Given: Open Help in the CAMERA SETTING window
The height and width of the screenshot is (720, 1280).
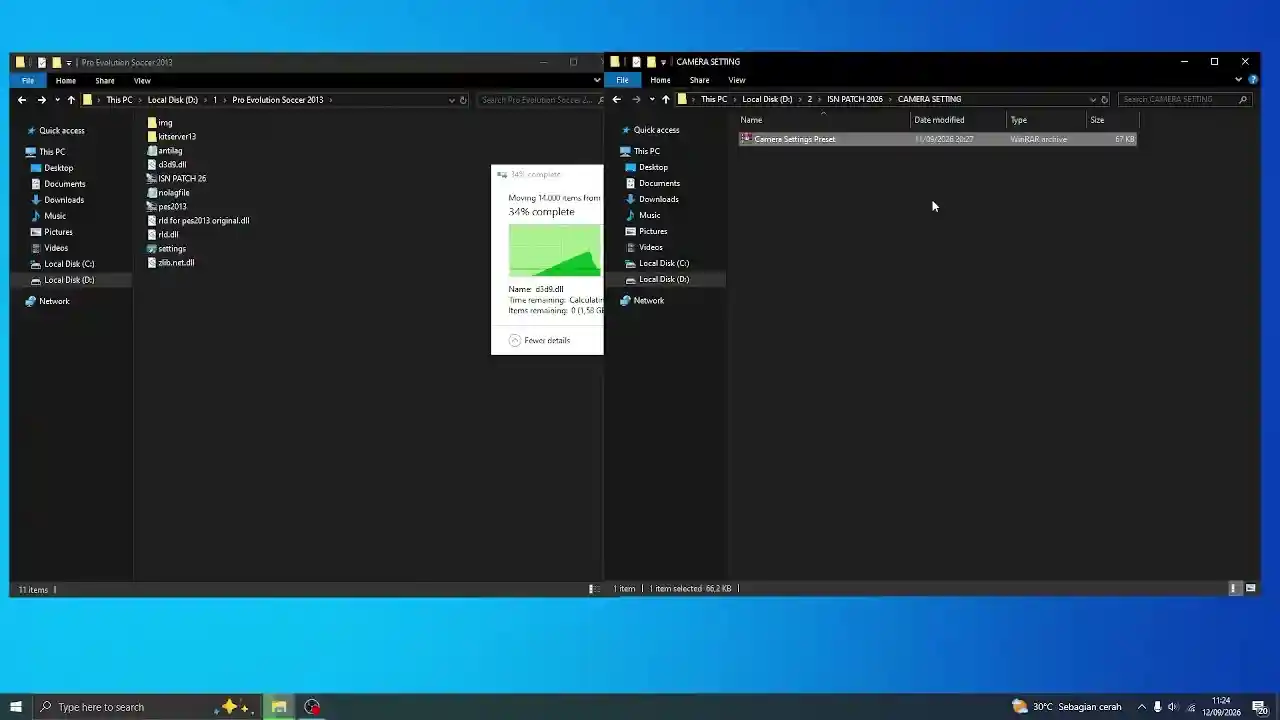Looking at the screenshot, I should point(1253,80).
